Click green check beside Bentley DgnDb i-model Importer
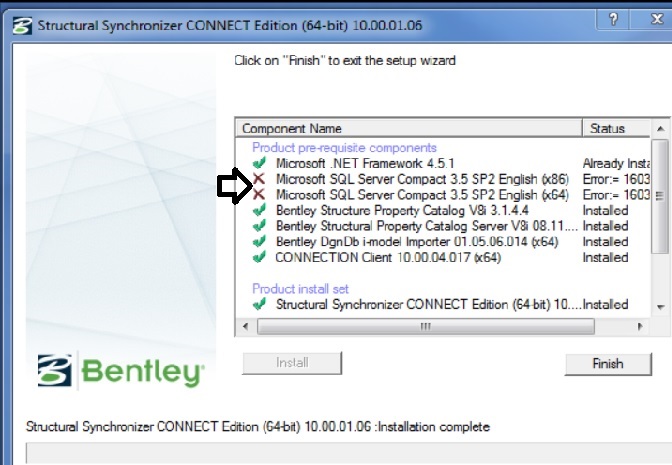Screen dimensions: 672x465 click(x=259, y=241)
